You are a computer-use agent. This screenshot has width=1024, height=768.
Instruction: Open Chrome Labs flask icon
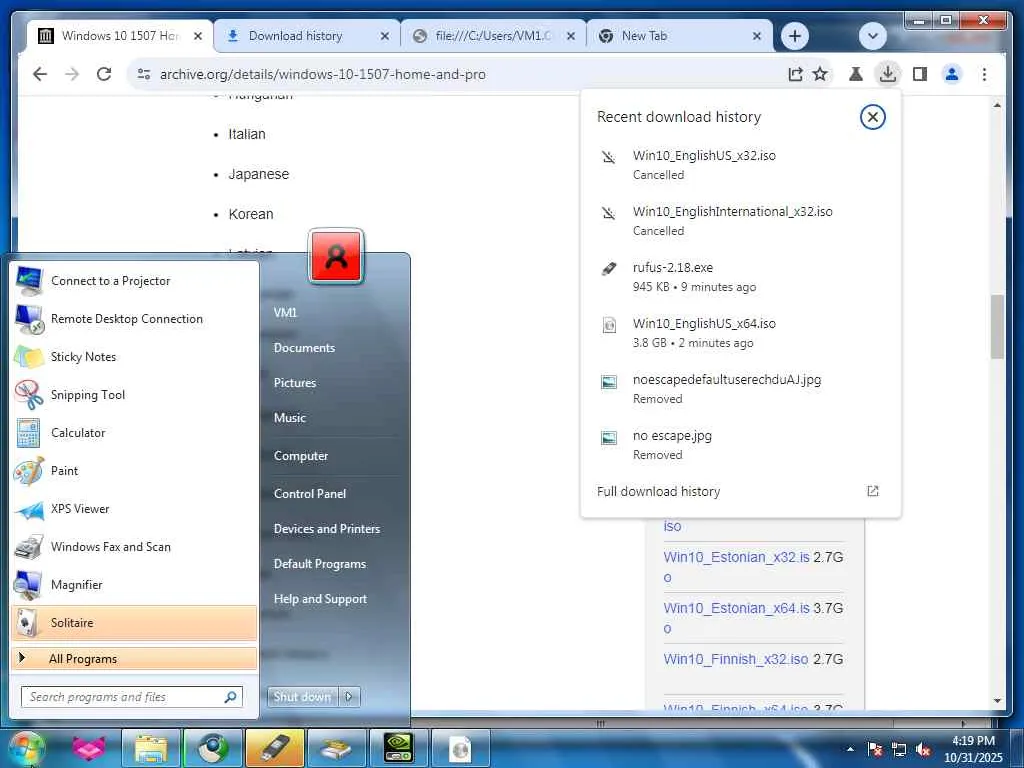point(856,74)
